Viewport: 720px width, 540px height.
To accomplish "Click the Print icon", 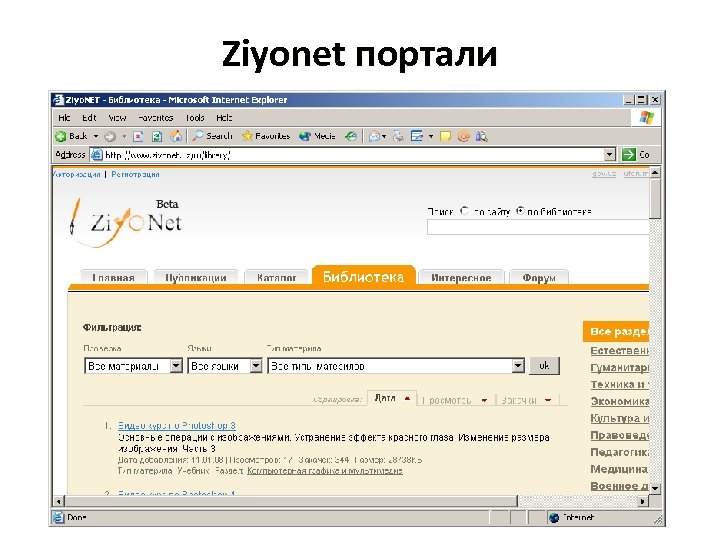I will click(398, 136).
